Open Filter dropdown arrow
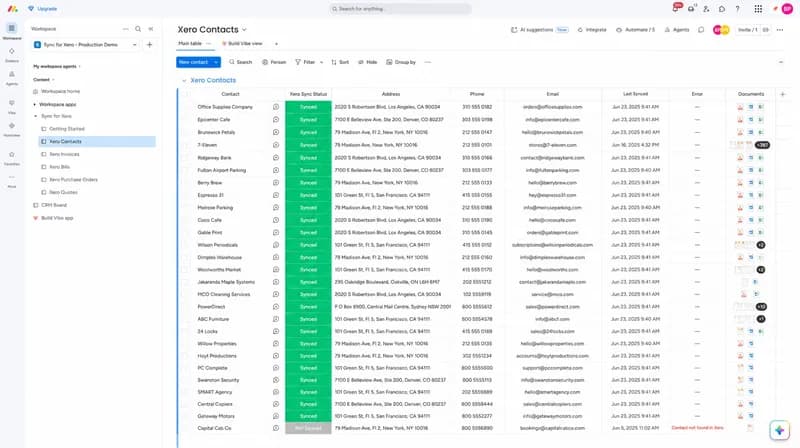Image resolution: width=800 pixels, height=448 pixels. pos(321,62)
